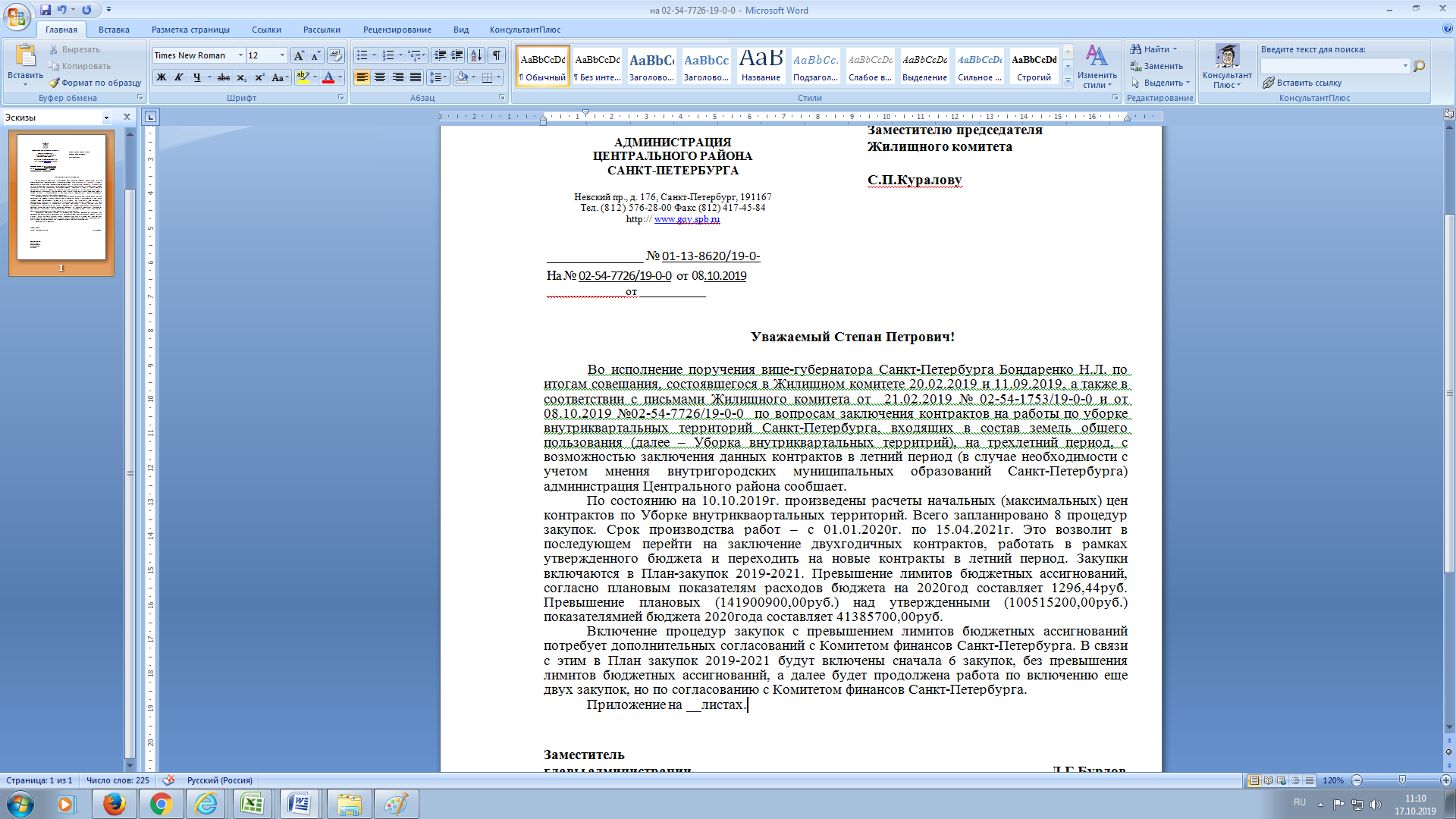The height and width of the screenshot is (819, 1456).
Task: Click the Bullets list icon
Action: (362, 55)
